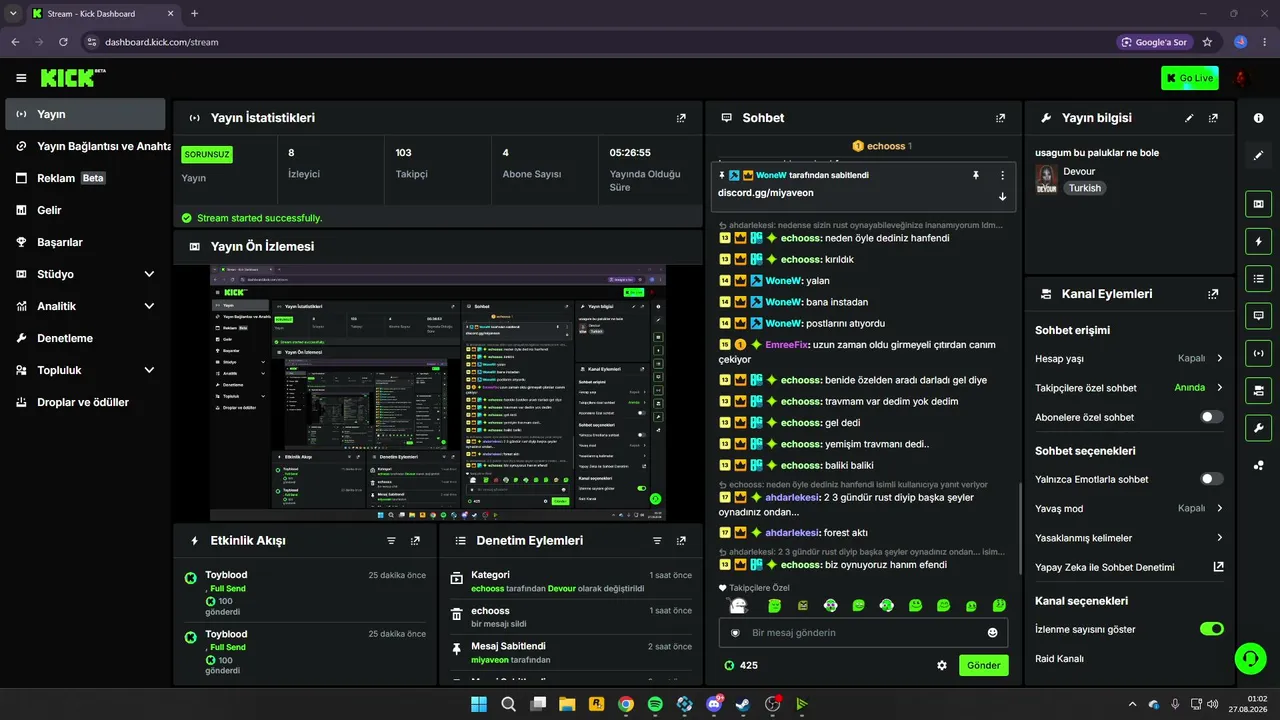The width and height of the screenshot is (1280, 720).
Task: Open Denetleme in the sidebar
Action: (x=85, y=338)
